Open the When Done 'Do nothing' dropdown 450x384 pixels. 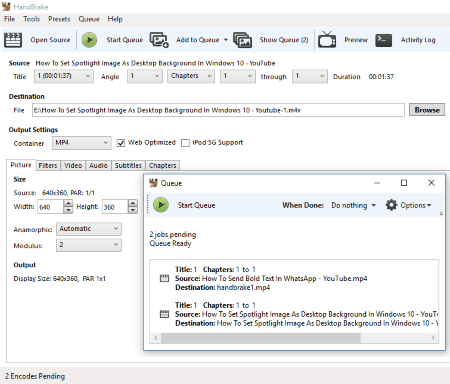pos(353,205)
